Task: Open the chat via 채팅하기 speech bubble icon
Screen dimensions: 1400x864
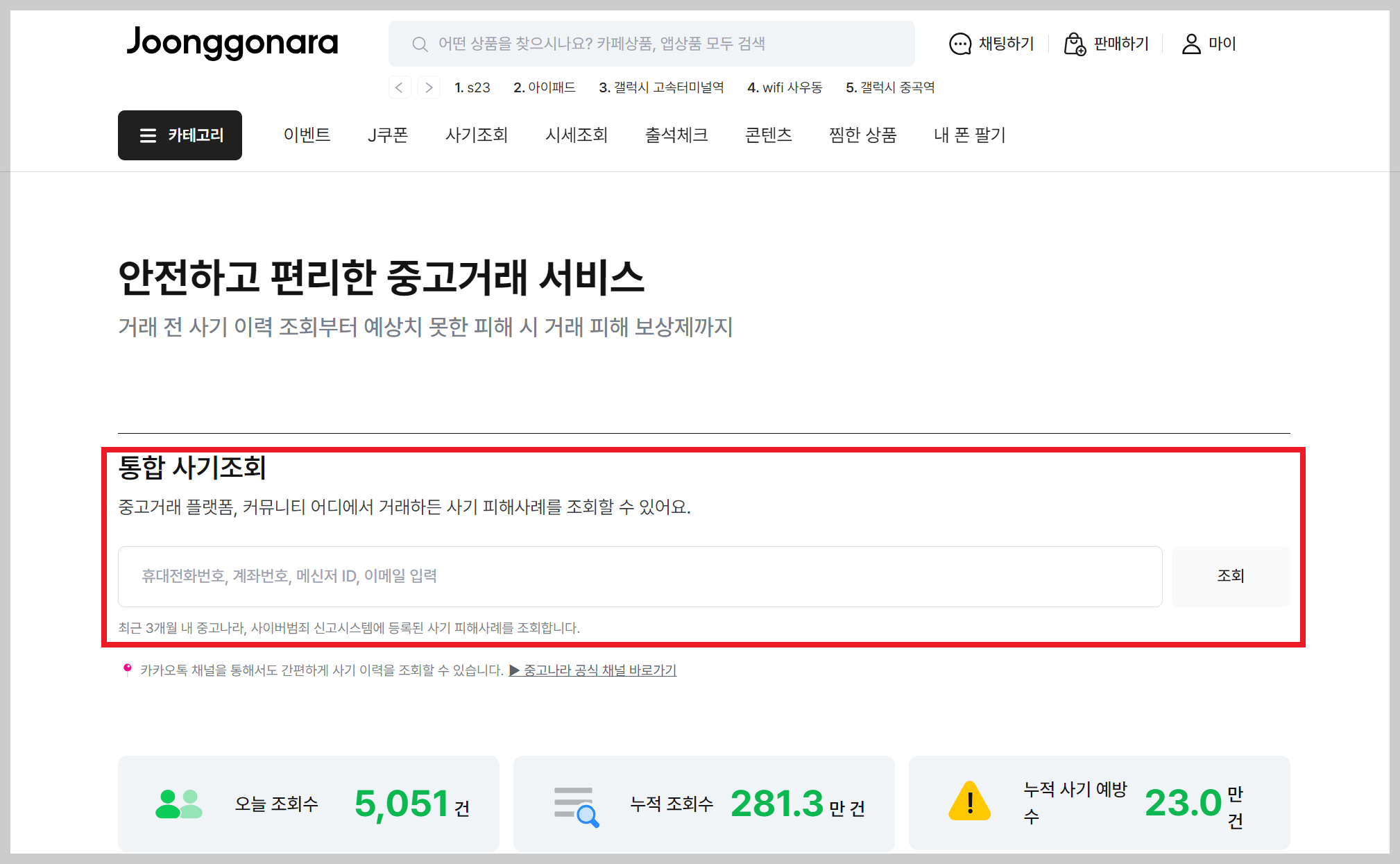Action: (x=959, y=43)
